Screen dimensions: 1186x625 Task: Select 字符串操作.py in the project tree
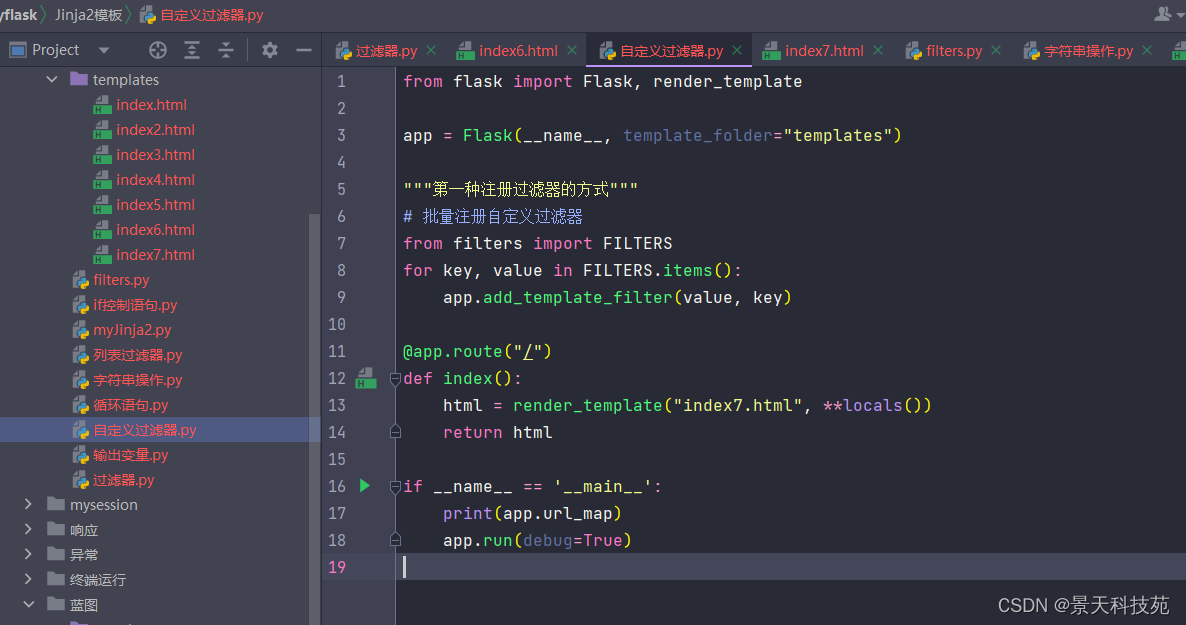pos(138,380)
